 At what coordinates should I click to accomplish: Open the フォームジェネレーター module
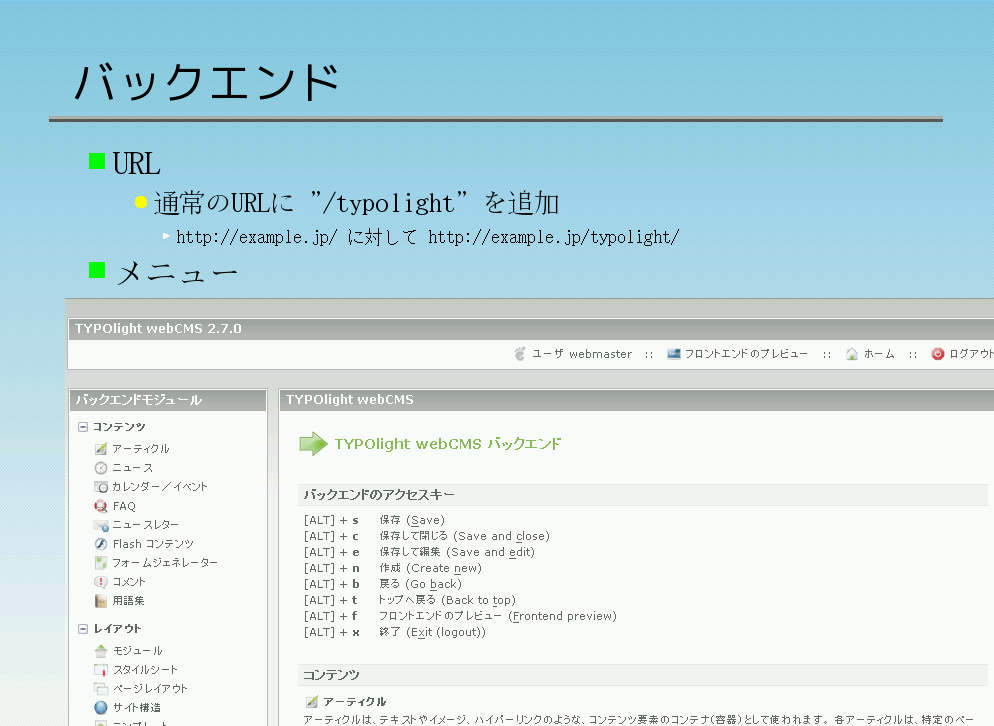(x=165, y=562)
